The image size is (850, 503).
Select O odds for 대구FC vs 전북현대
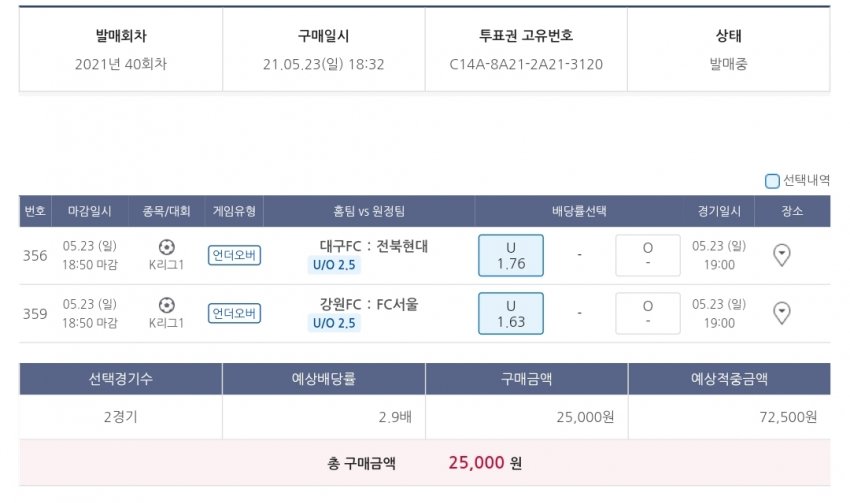[x=647, y=256]
